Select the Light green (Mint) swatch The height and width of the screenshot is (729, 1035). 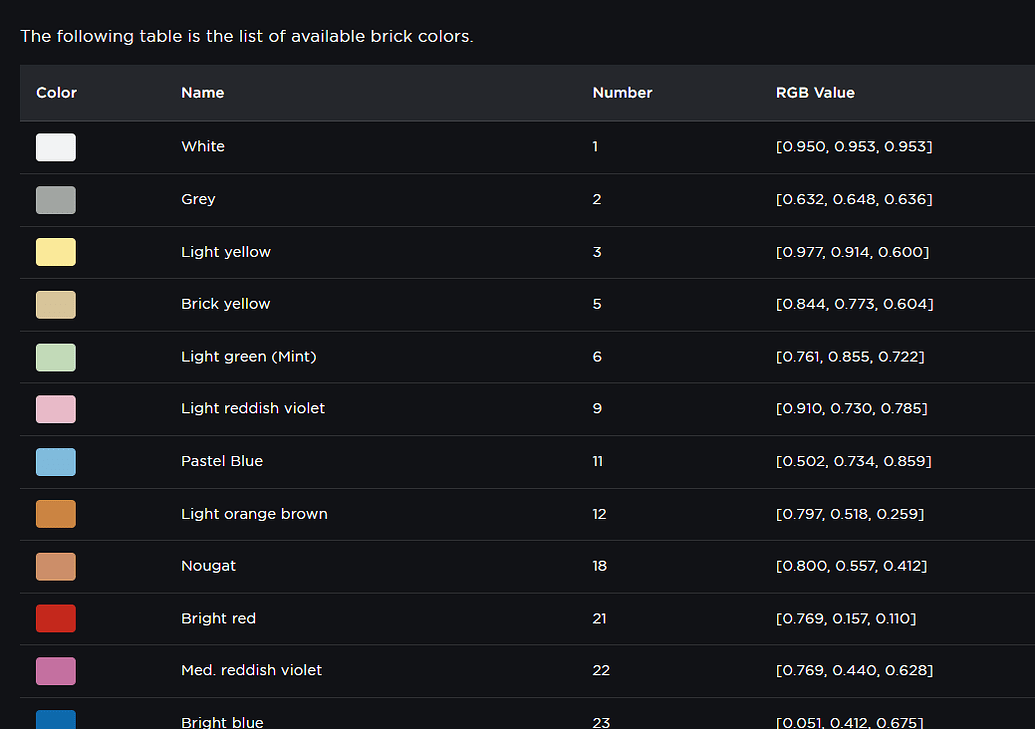pyautogui.click(x=55, y=357)
